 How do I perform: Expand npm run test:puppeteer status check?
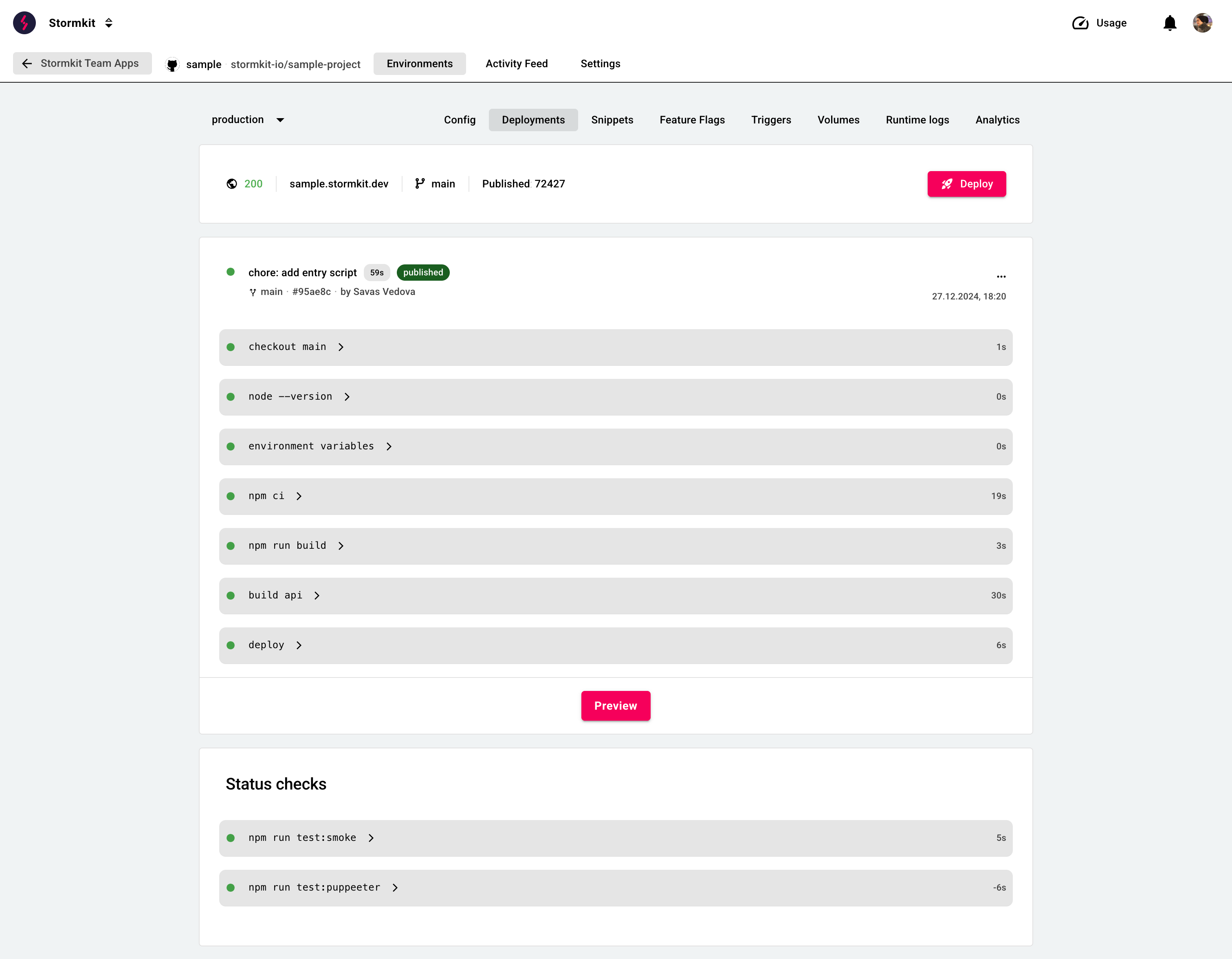tap(616, 888)
